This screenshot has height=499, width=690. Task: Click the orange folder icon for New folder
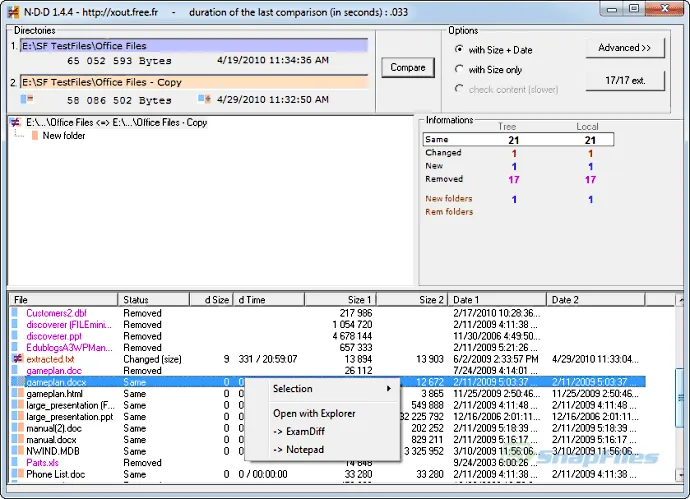pos(35,136)
